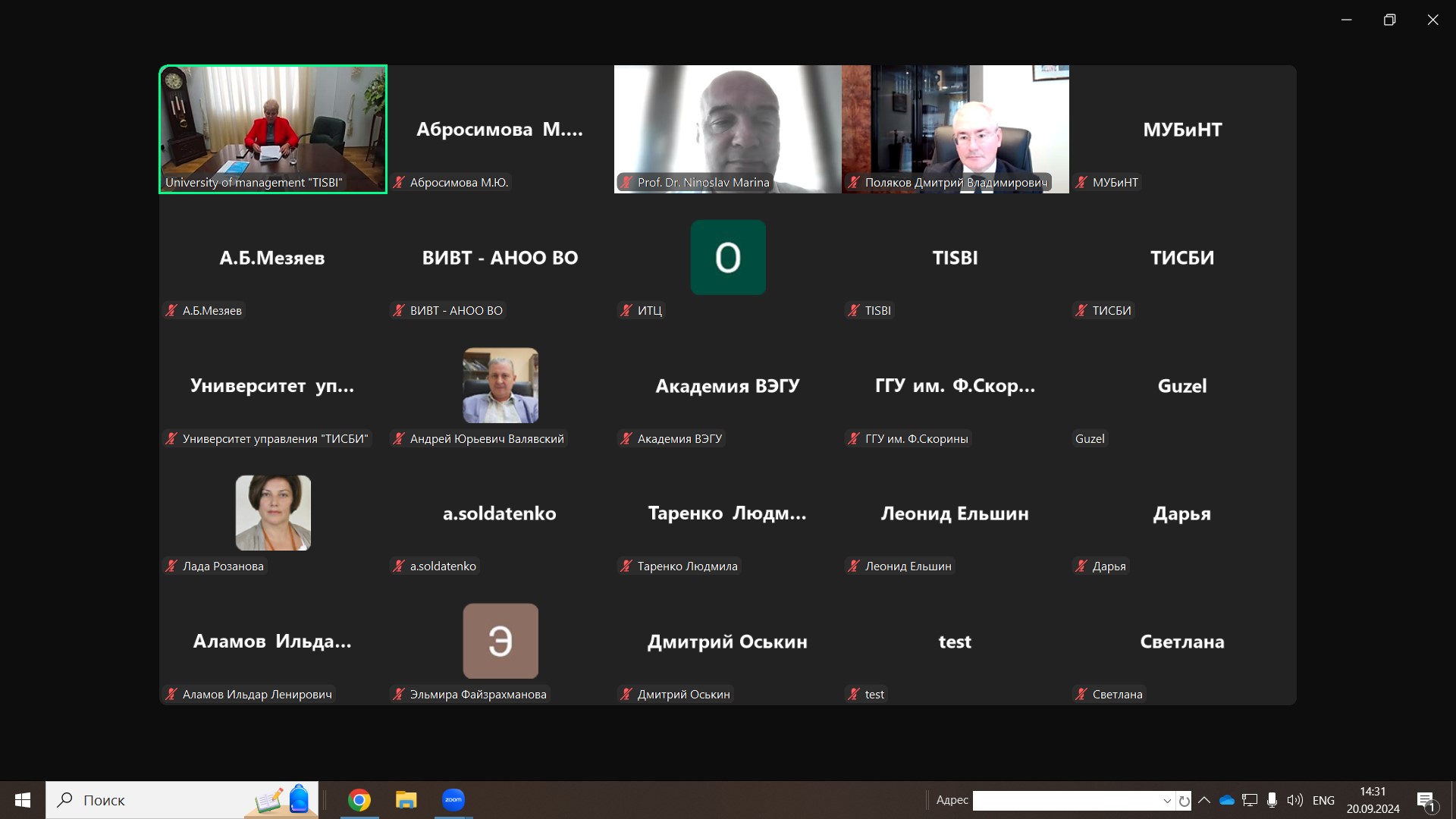This screenshot has height=819, width=1456.
Task: Show hidden tray icons chevron
Action: click(x=1204, y=800)
